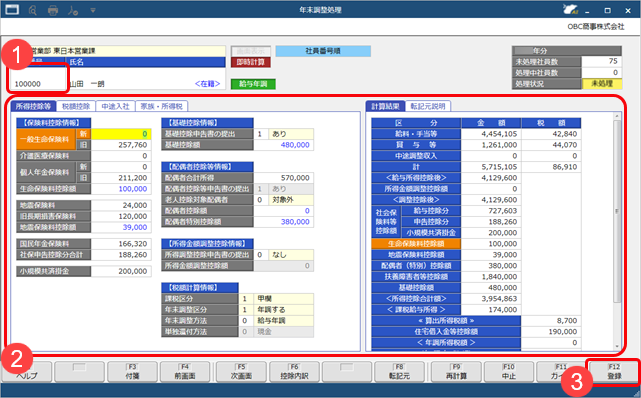
Task: Click the F5 次画面 function button
Action: point(241,371)
